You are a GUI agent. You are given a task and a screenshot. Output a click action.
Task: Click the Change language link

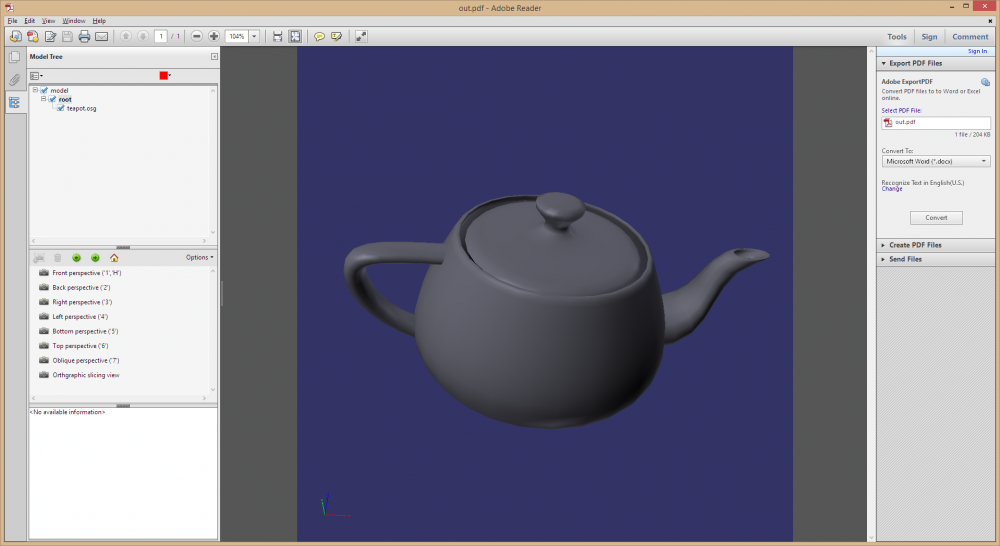point(892,189)
